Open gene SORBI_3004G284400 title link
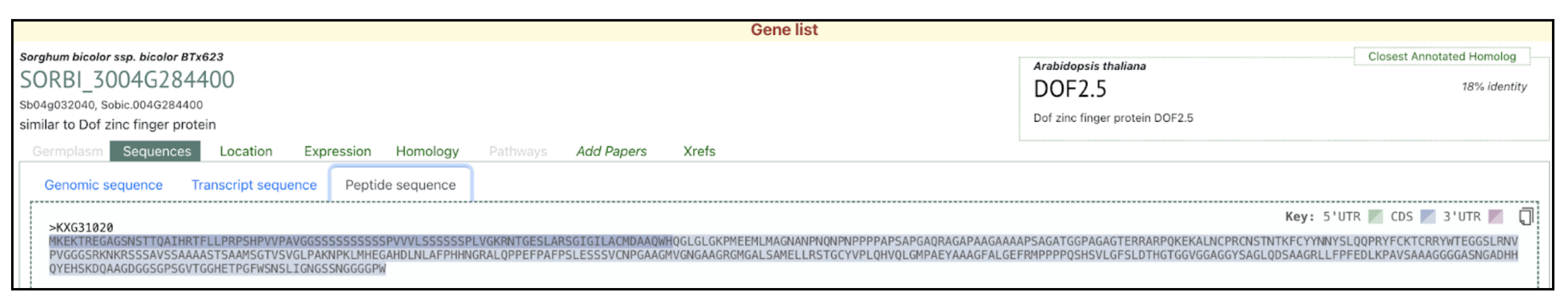This screenshot has height=301, width=1568. click(x=127, y=80)
